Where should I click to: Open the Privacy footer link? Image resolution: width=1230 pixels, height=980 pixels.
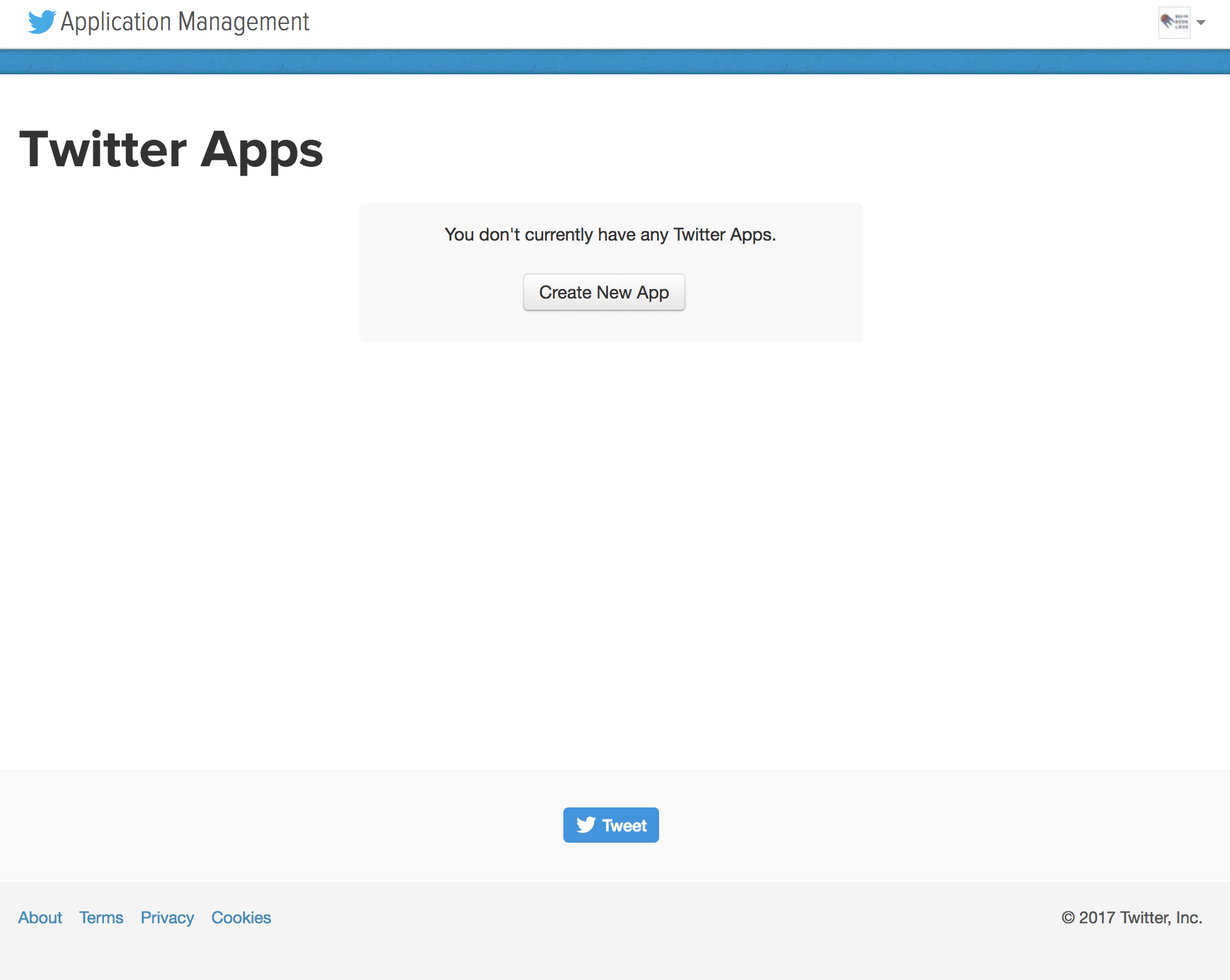pos(167,918)
